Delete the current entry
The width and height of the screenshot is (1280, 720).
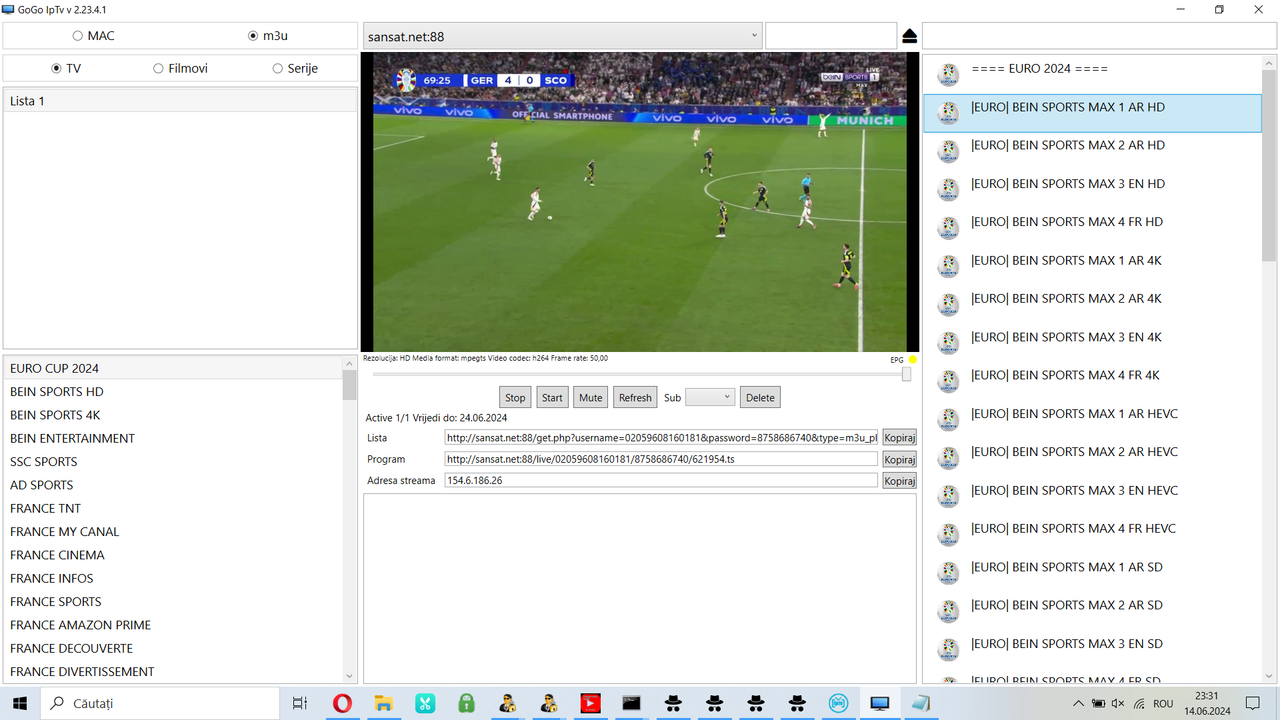click(x=760, y=397)
